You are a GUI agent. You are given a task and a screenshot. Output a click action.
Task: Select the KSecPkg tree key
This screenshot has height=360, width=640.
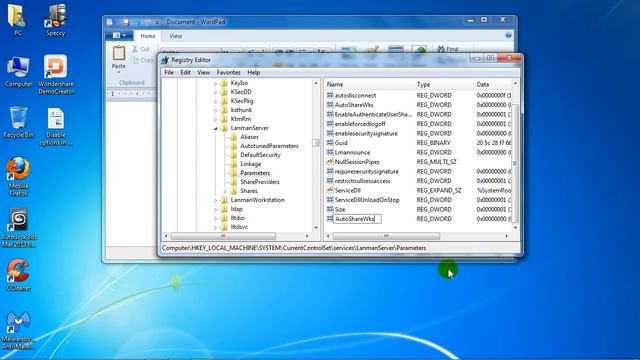coord(242,101)
